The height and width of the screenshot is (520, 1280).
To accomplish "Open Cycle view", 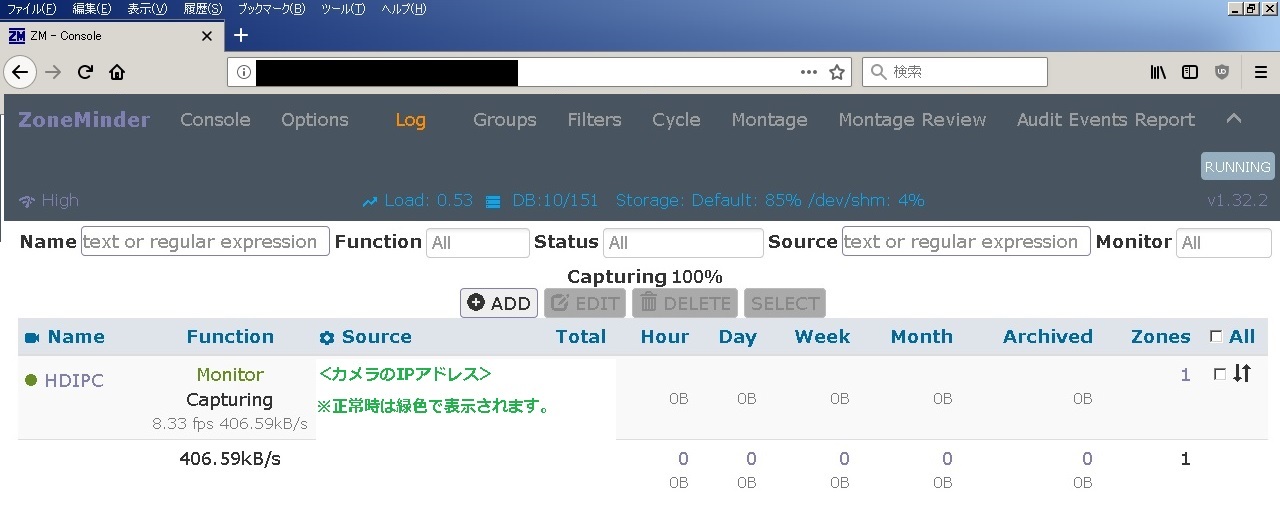I will [x=676, y=119].
